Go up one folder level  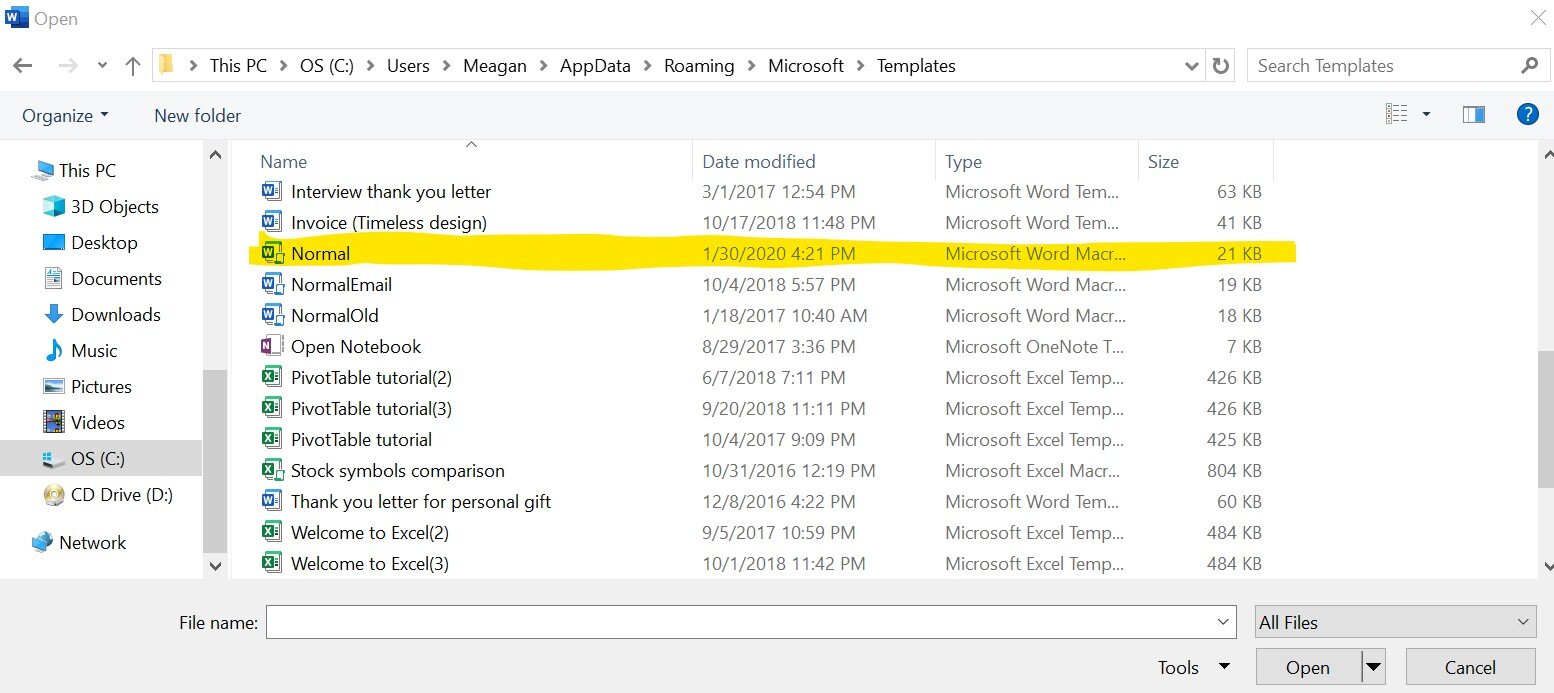point(133,66)
